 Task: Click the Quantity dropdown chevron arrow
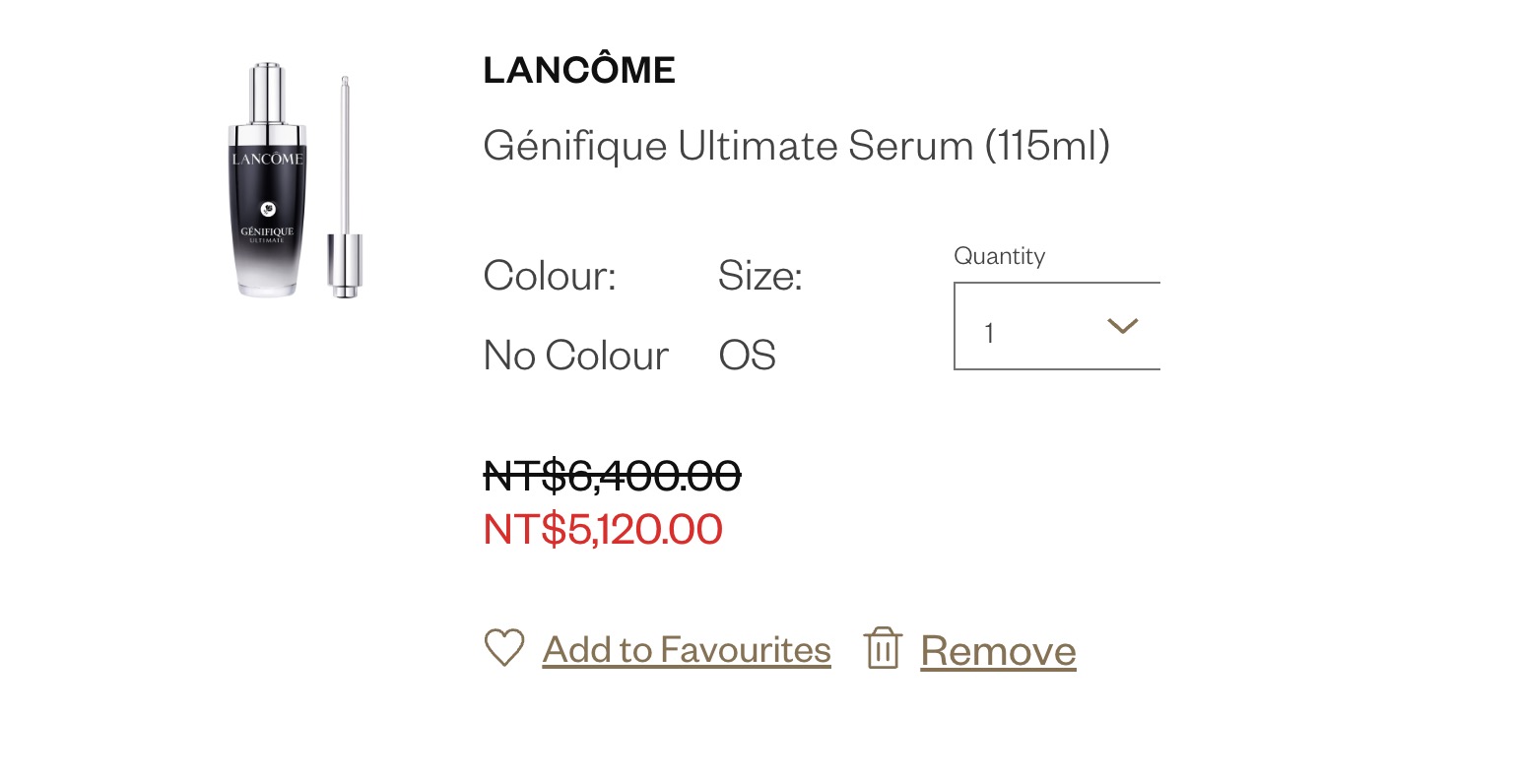click(x=1122, y=326)
